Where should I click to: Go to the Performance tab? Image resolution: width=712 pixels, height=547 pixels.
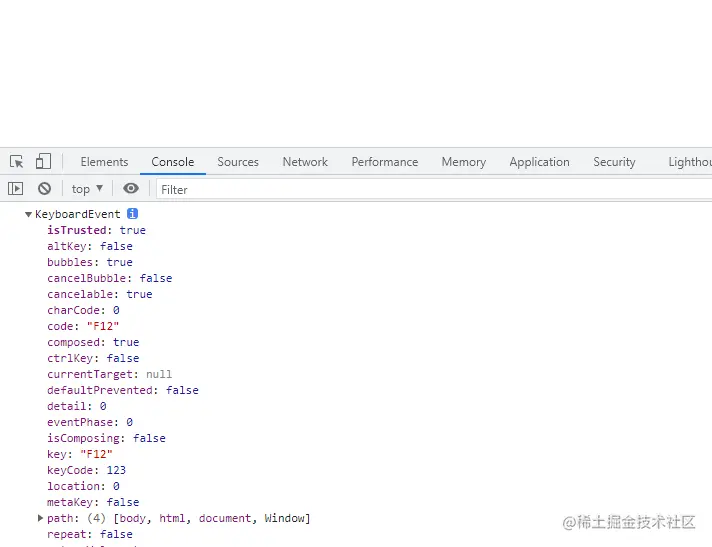pyautogui.click(x=385, y=162)
